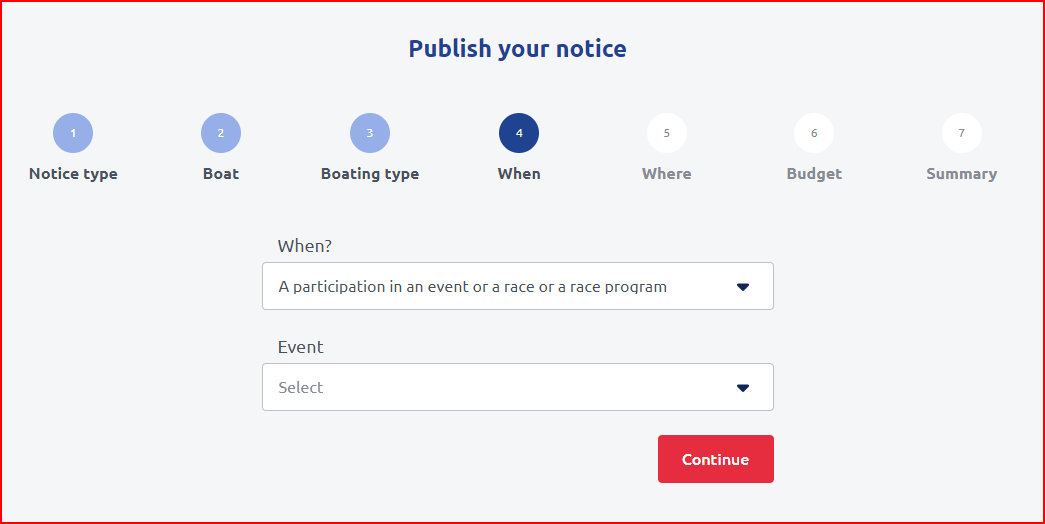The height and width of the screenshot is (524, 1045).
Task: Click the Publish your notice heading
Action: [x=518, y=48]
